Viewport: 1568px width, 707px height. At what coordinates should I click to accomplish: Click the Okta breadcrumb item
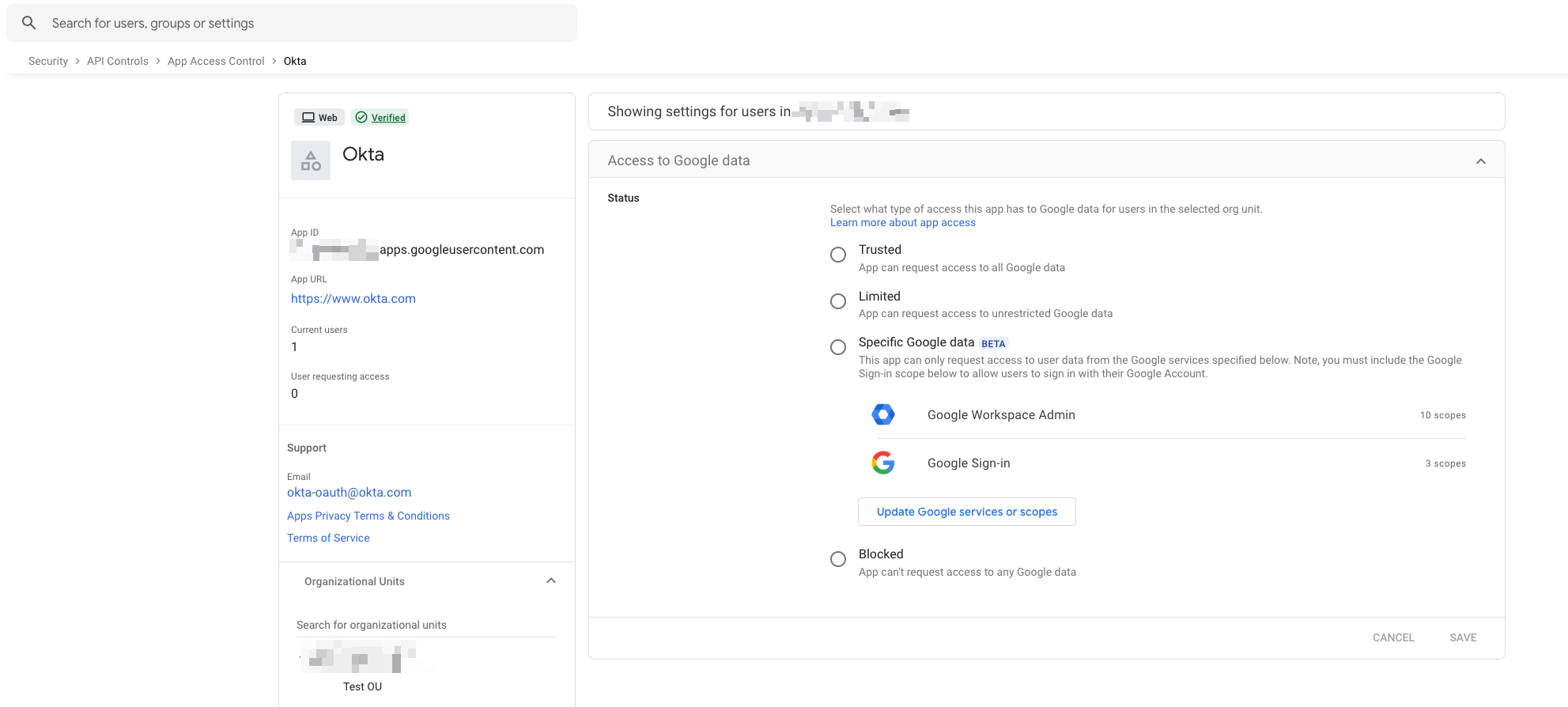(x=295, y=61)
